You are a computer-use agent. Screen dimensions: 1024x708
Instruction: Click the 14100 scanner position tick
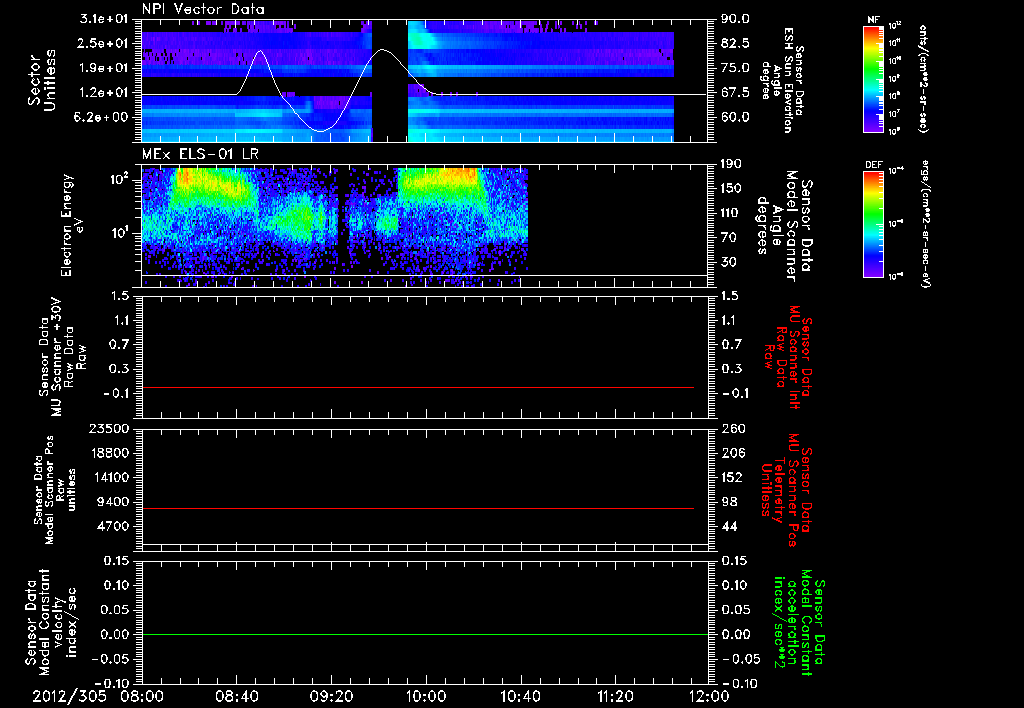[109, 477]
